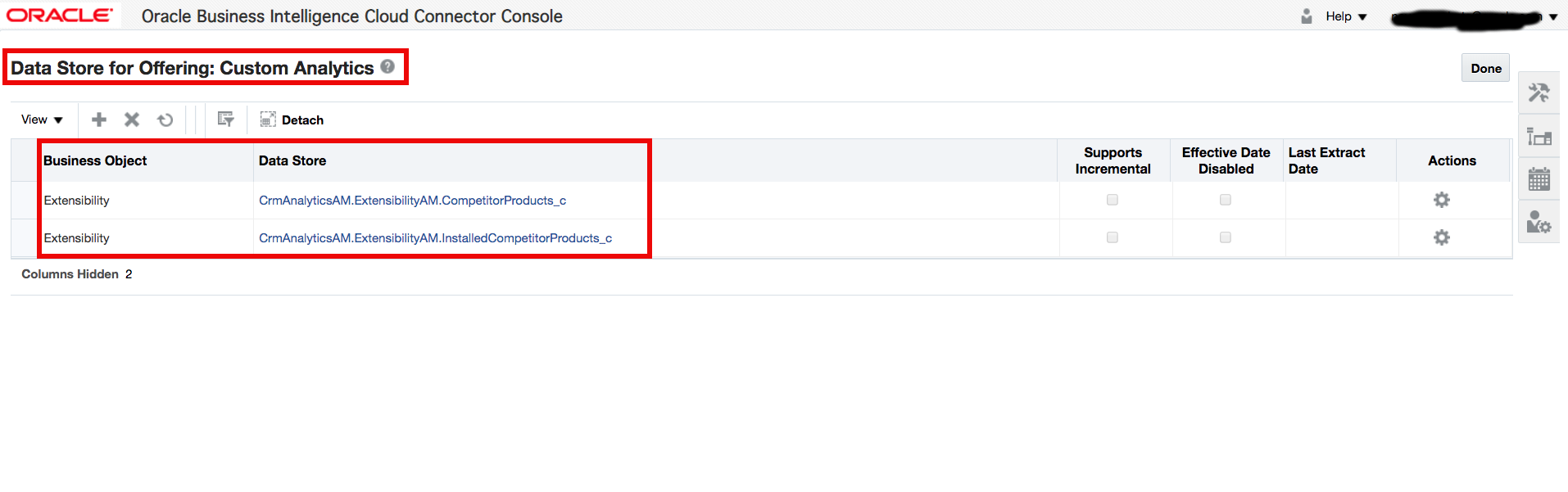Open the help icon beside the page title
Screen dimensions: 1568x492
click(x=387, y=66)
